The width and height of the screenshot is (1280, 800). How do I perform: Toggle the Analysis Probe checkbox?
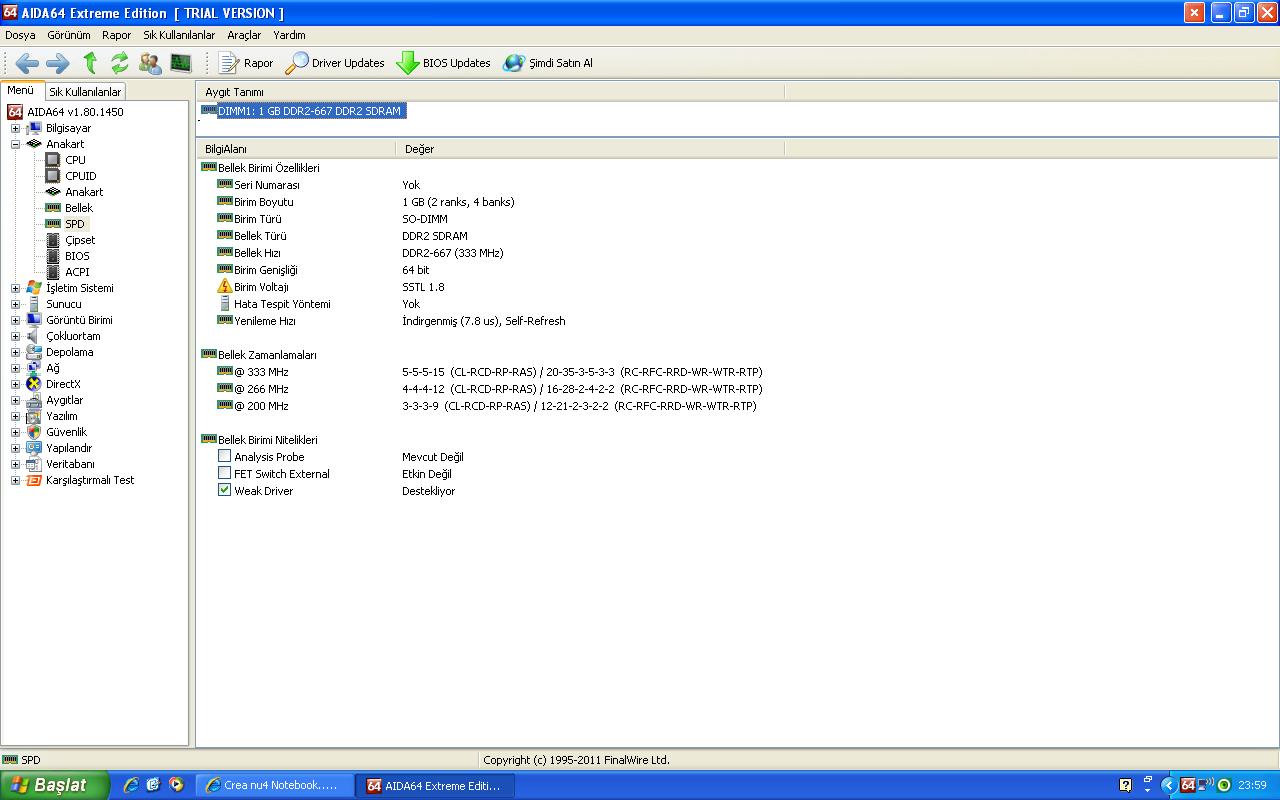coord(224,456)
